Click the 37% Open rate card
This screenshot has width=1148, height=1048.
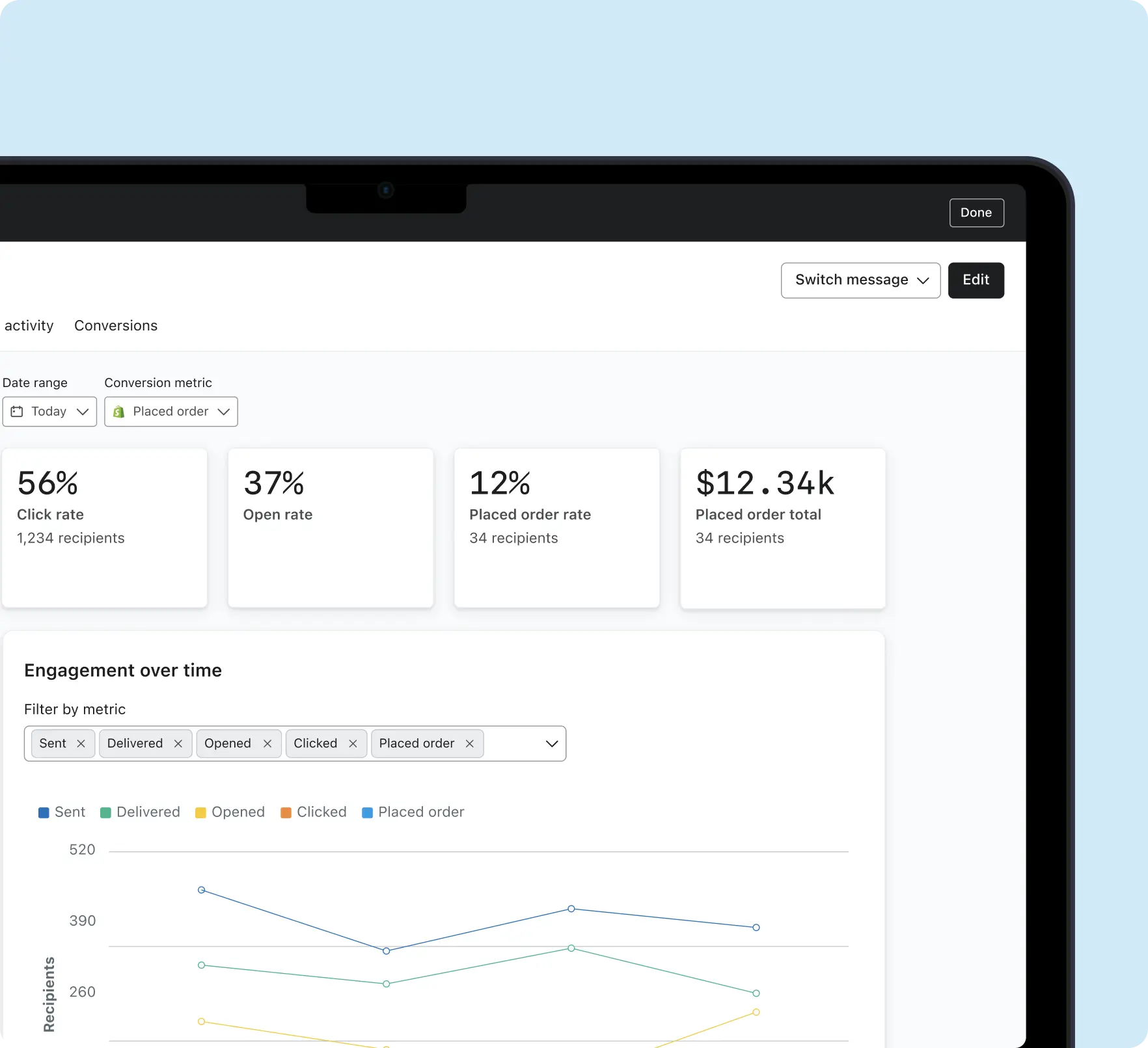331,528
